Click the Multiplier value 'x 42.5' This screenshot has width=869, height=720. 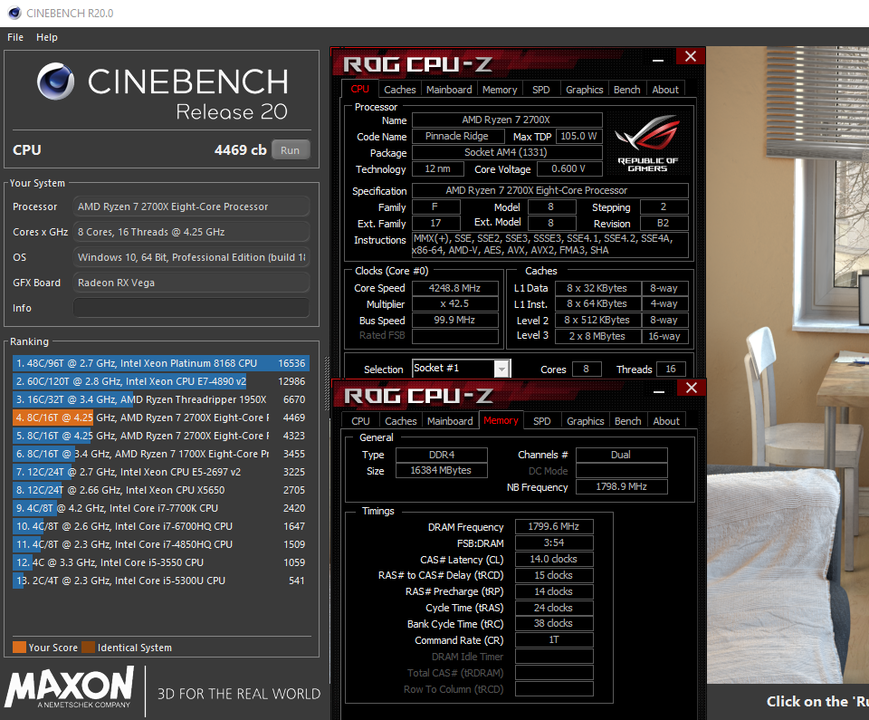pos(455,304)
